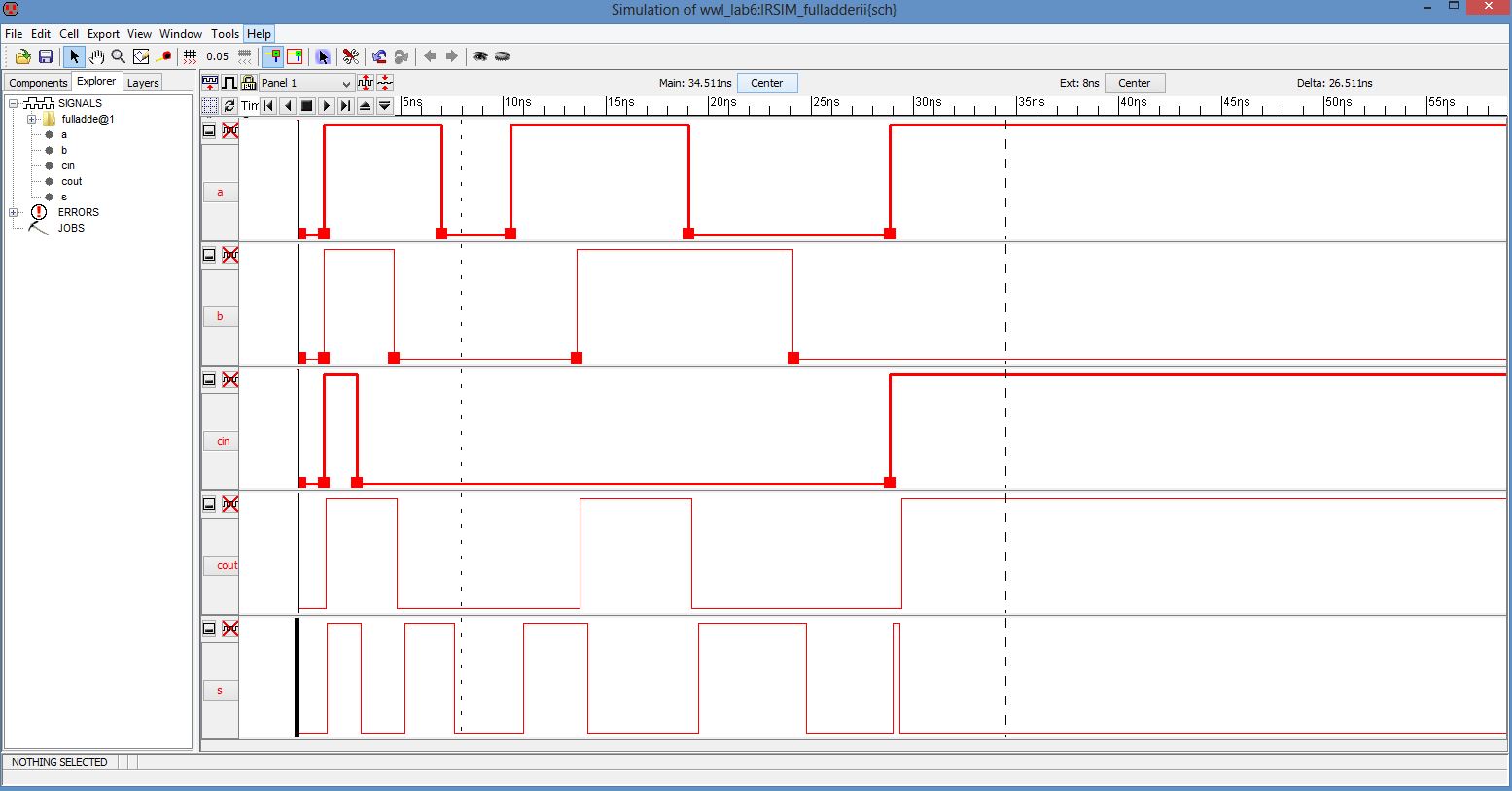Collapse the SIGNALS tree node
The image size is (1512, 791).
pos(14,103)
